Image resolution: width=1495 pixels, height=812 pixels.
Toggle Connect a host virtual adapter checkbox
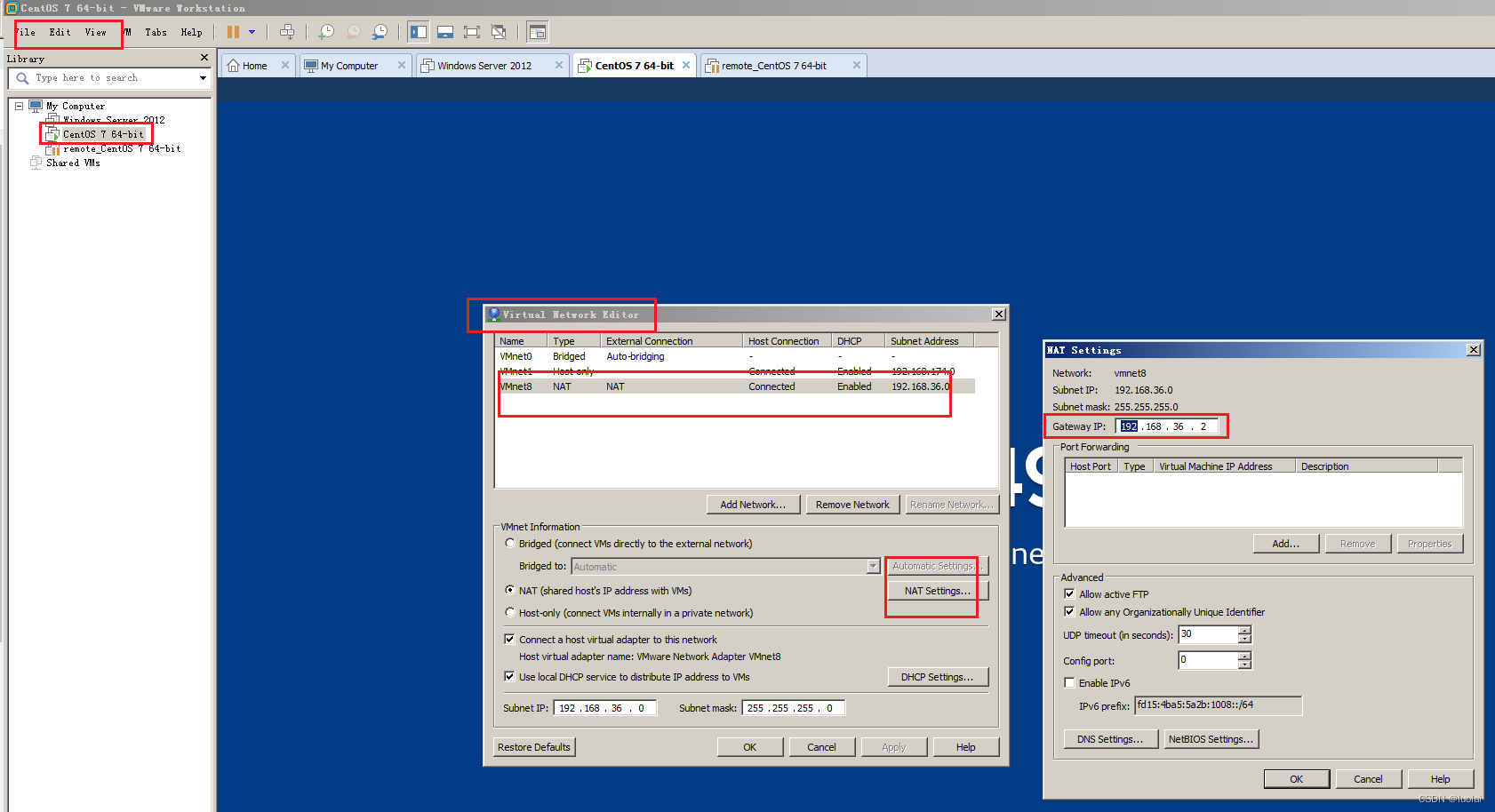(509, 639)
